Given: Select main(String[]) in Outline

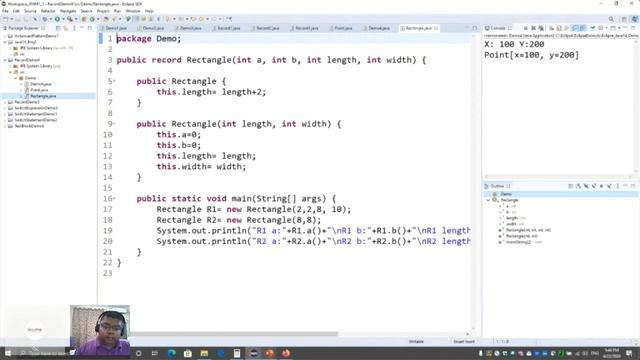Looking at the screenshot, I should click(x=520, y=242).
